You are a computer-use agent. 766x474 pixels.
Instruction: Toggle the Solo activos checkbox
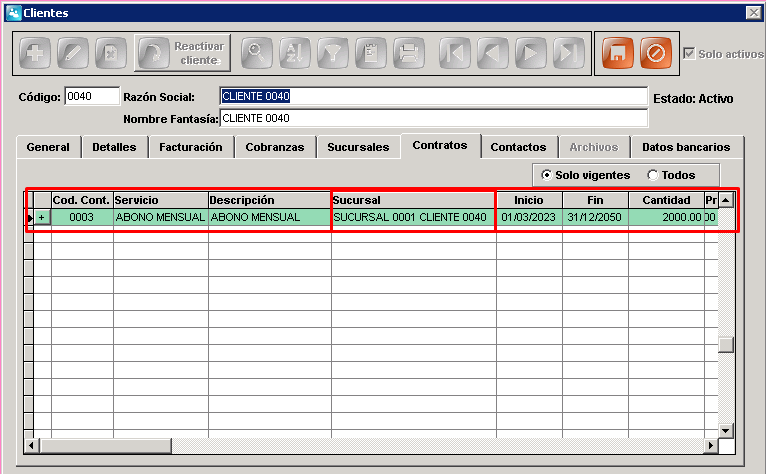pos(689,53)
